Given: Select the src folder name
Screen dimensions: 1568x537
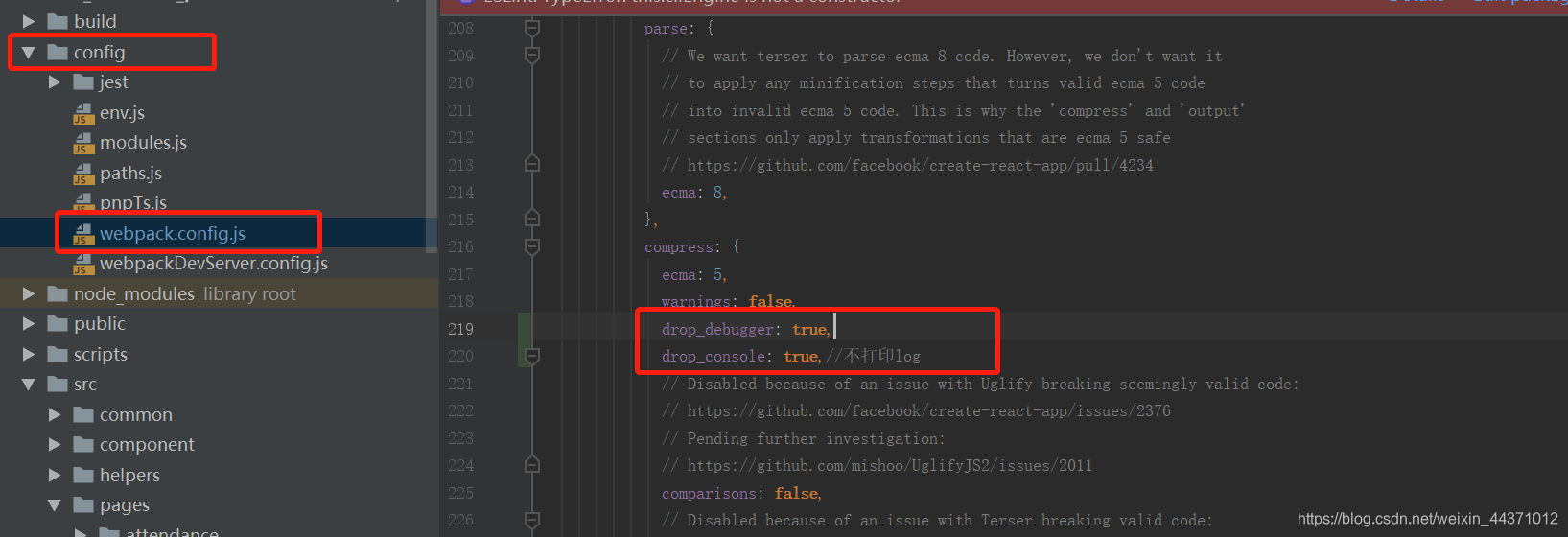Looking at the screenshot, I should pos(85,385).
